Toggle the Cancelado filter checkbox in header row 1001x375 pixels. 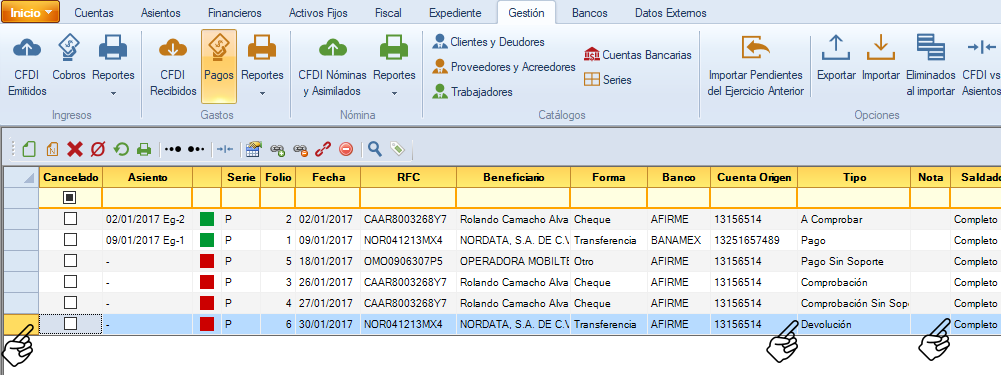70,198
